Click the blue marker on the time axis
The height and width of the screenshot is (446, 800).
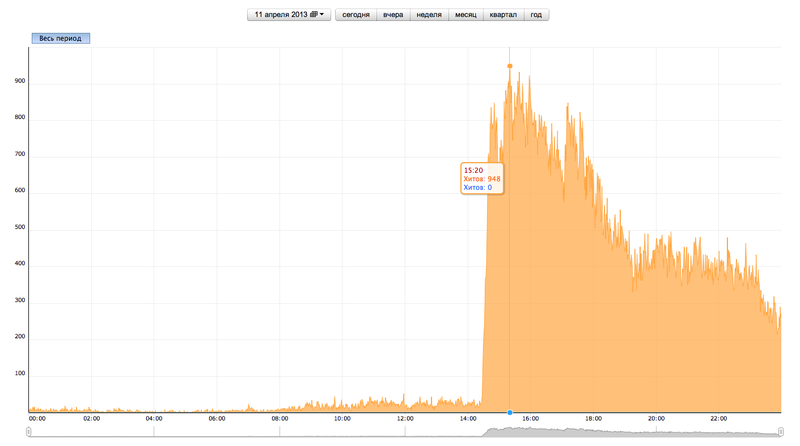click(510, 412)
